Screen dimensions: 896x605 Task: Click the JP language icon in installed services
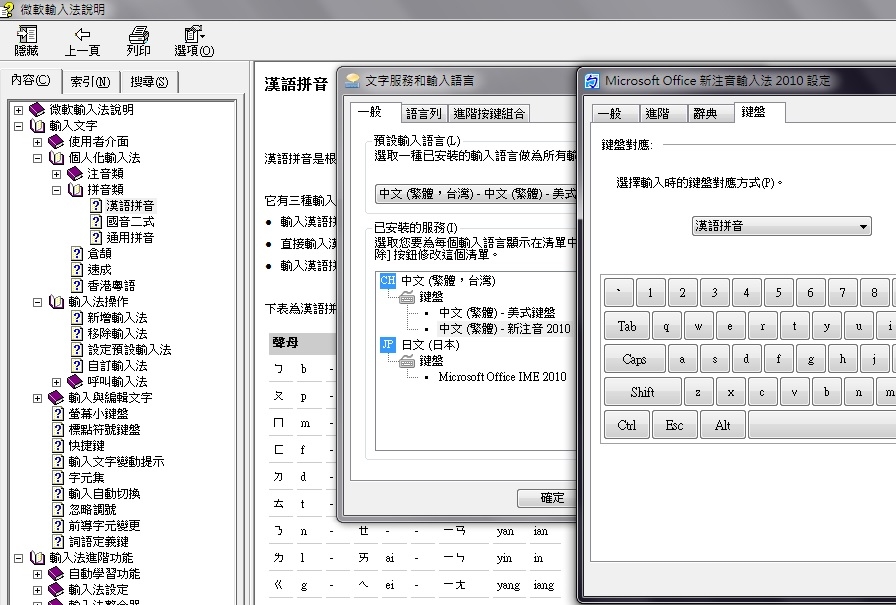387,344
